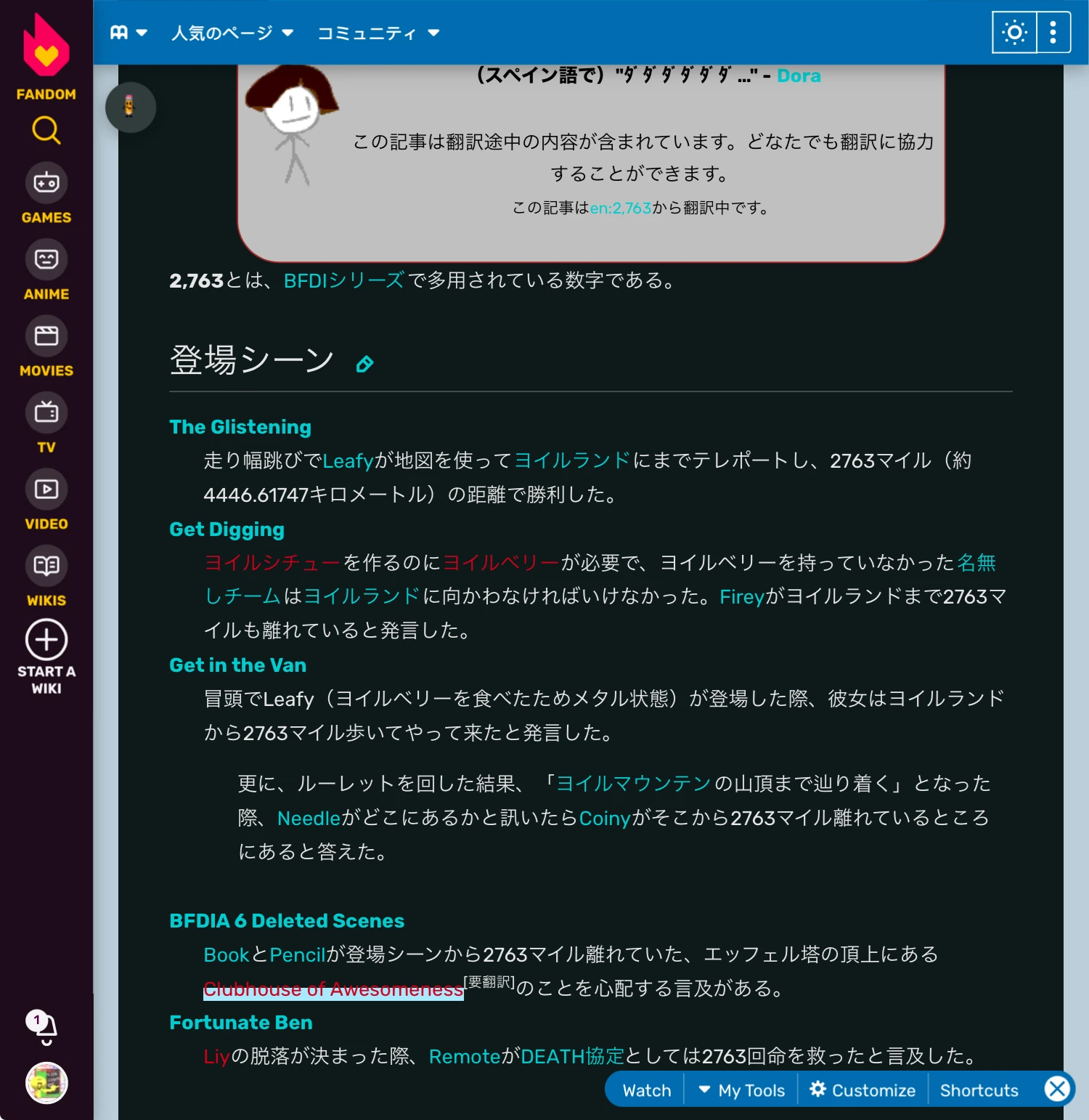Open the VIDEO section

pos(46,490)
